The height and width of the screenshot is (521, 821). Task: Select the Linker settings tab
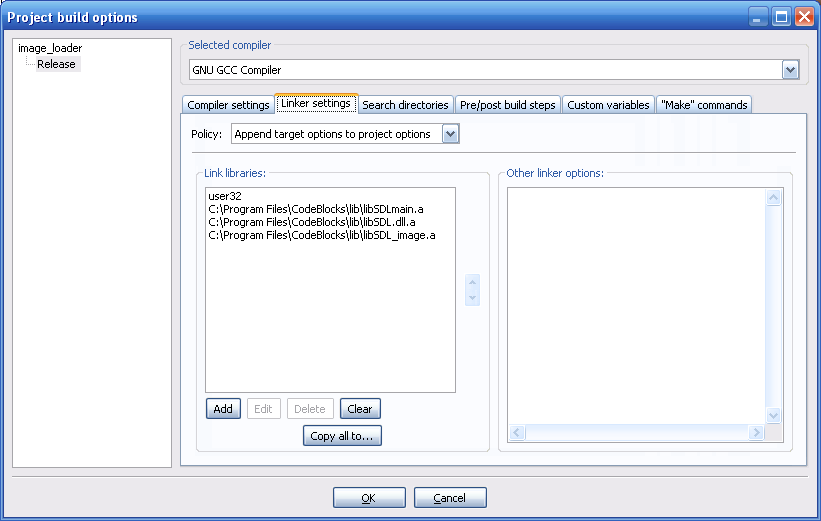(315, 104)
